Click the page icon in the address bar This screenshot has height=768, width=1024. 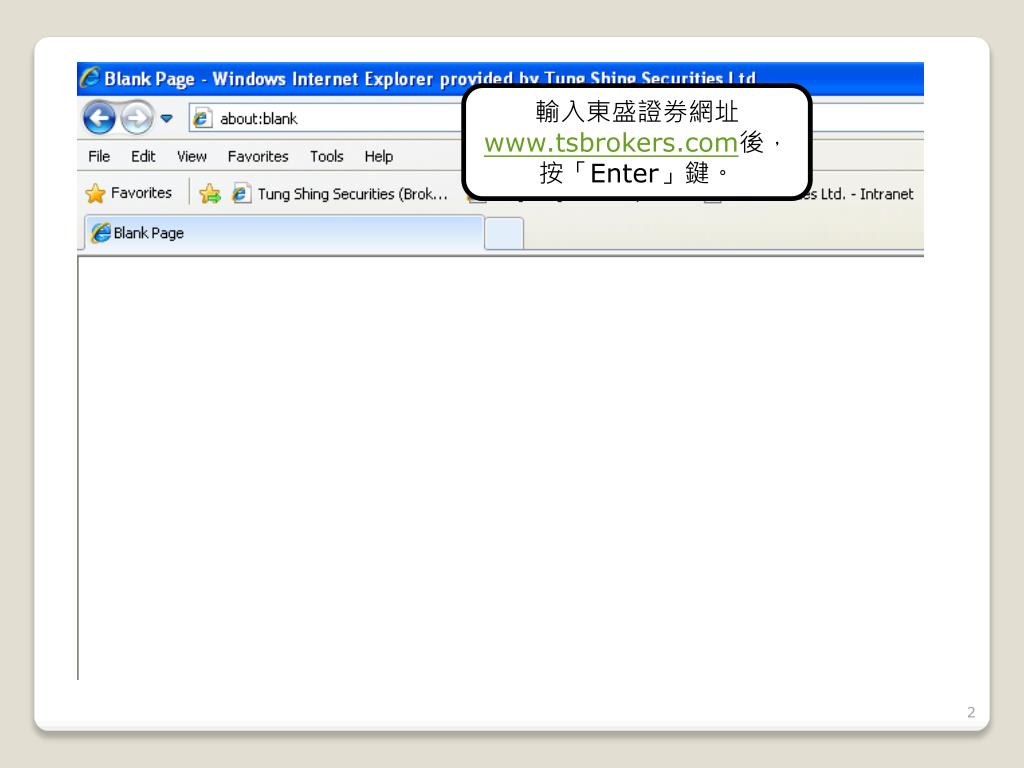point(202,118)
